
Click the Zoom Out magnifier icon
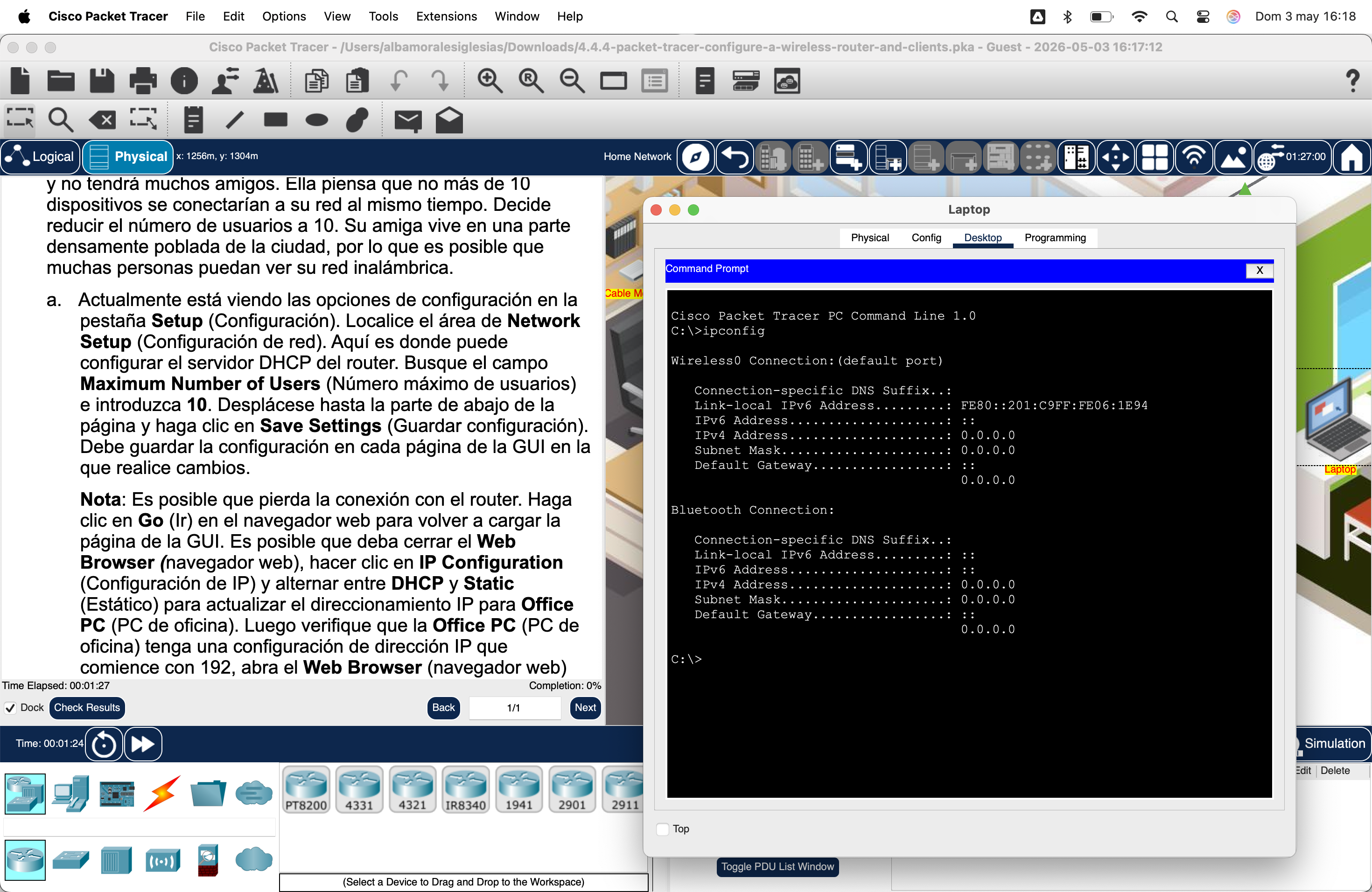pyautogui.click(x=572, y=81)
